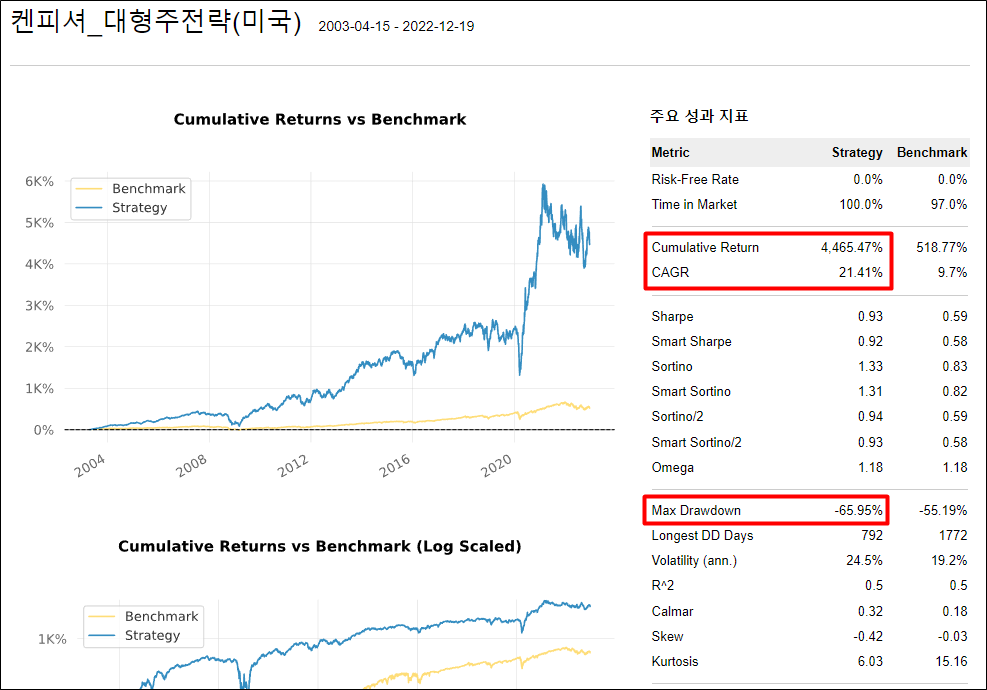The width and height of the screenshot is (987, 690).
Task: Click the Cumulative Return row label
Action: pyautogui.click(x=705, y=247)
